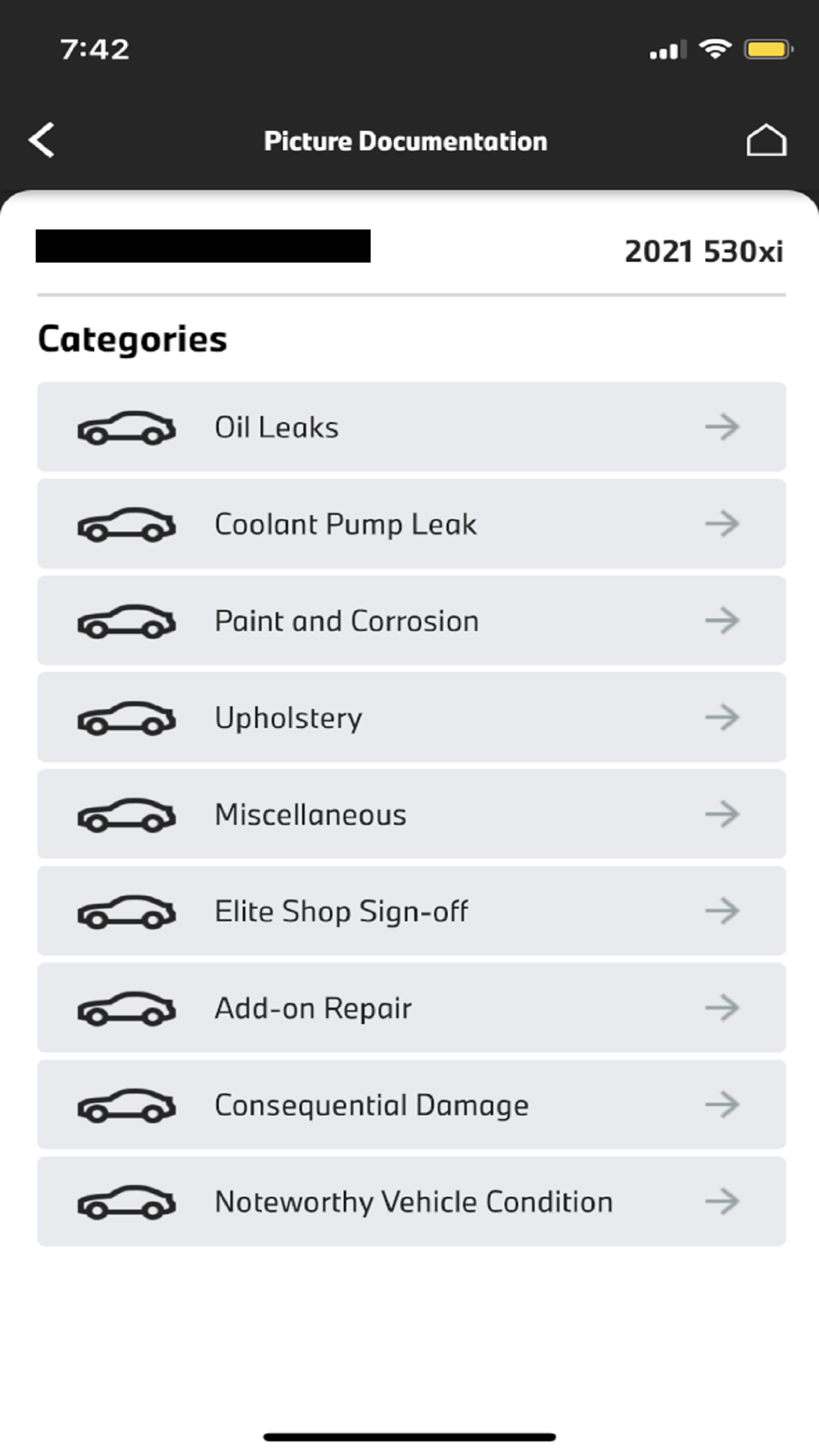Open Elite Shop Sign-off via right arrow
This screenshot has height=1456, width=819.
(x=722, y=911)
